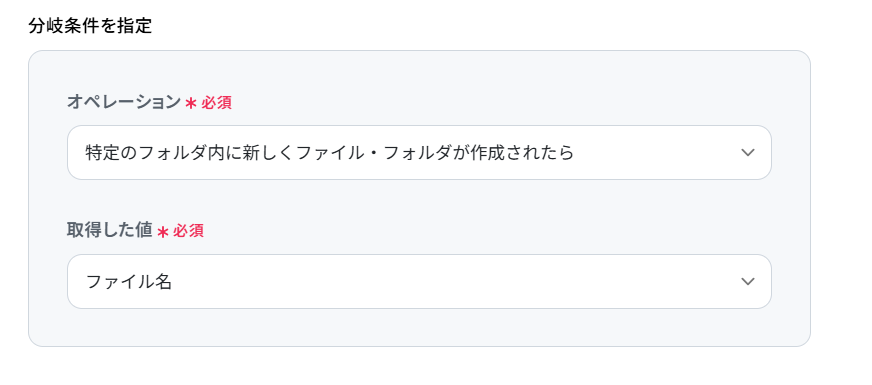This screenshot has width=872, height=385.
Task: Click the 分岐条件を指定 heading
Action: pyautogui.click(x=90, y=26)
